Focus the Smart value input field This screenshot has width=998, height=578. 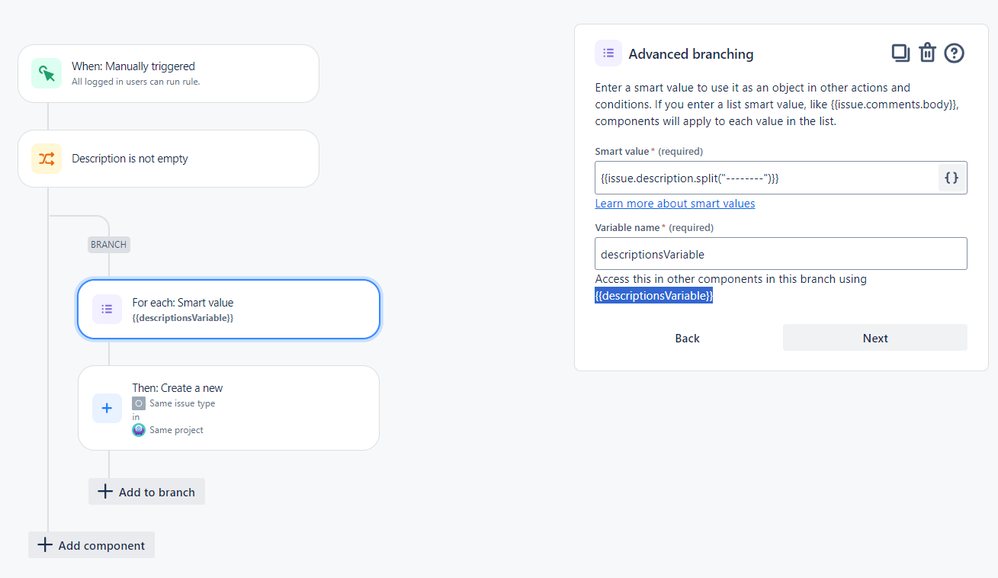(x=766, y=178)
